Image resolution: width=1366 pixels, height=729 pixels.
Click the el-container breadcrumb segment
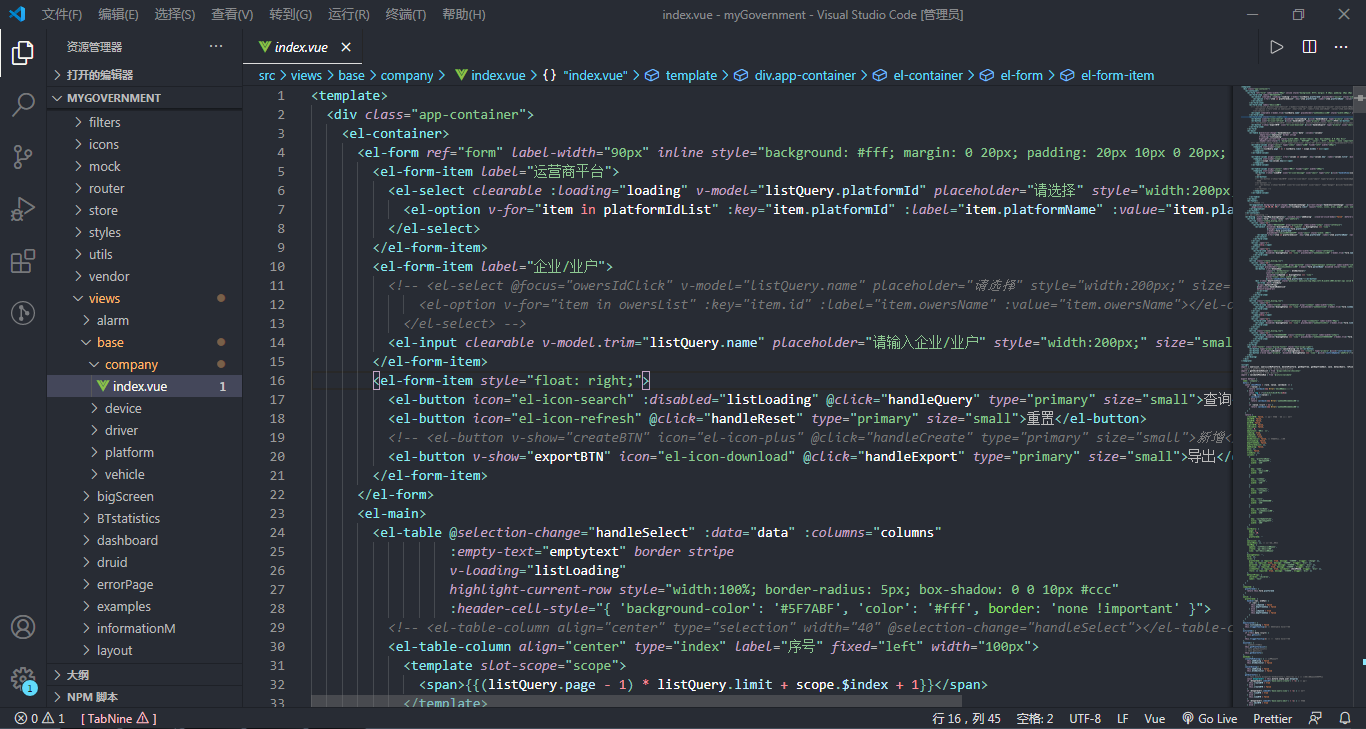918,75
